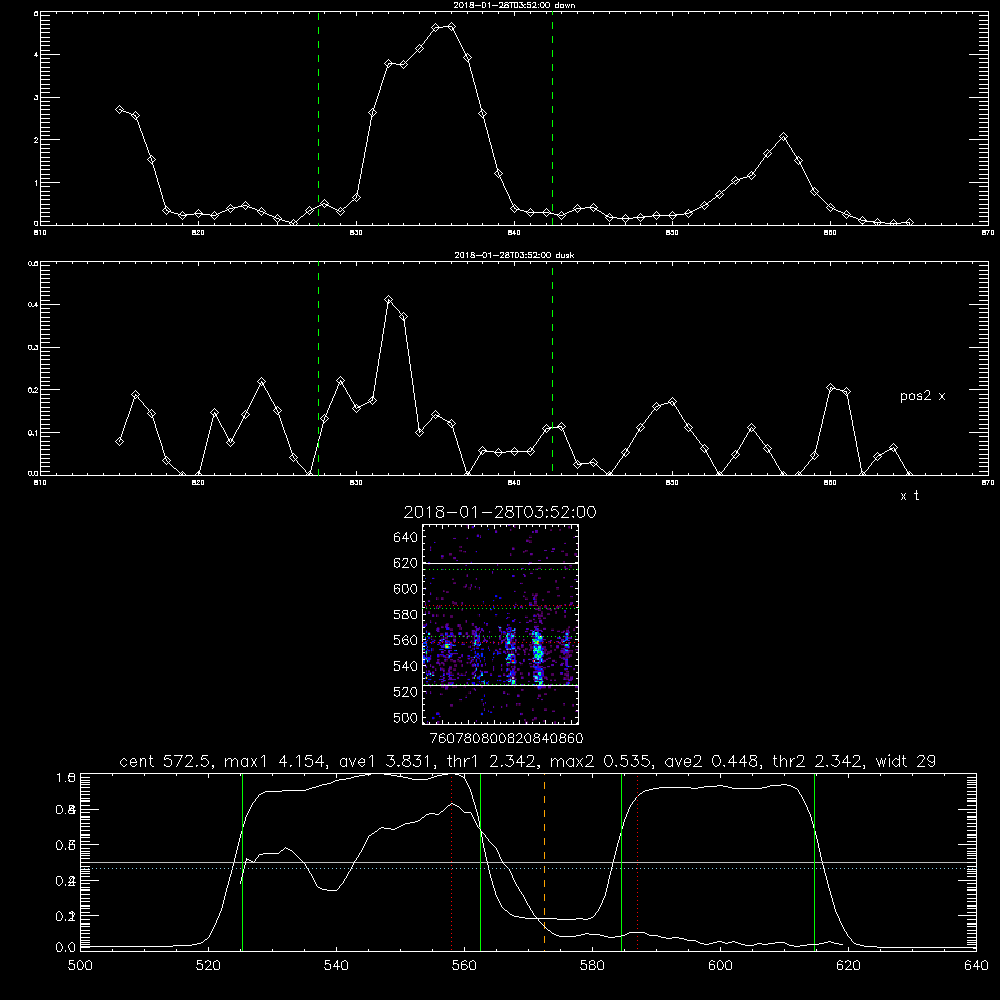Click the dawn plot x-axis label '820'
Image resolution: width=1000 pixels, height=1000 pixels.
(x=198, y=233)
